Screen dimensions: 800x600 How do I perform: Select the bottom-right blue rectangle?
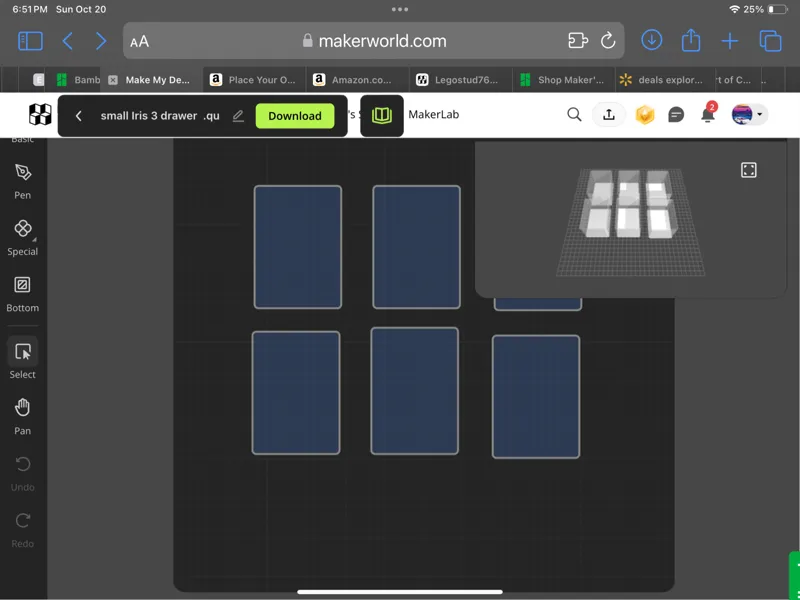click(x=536, y=396)
